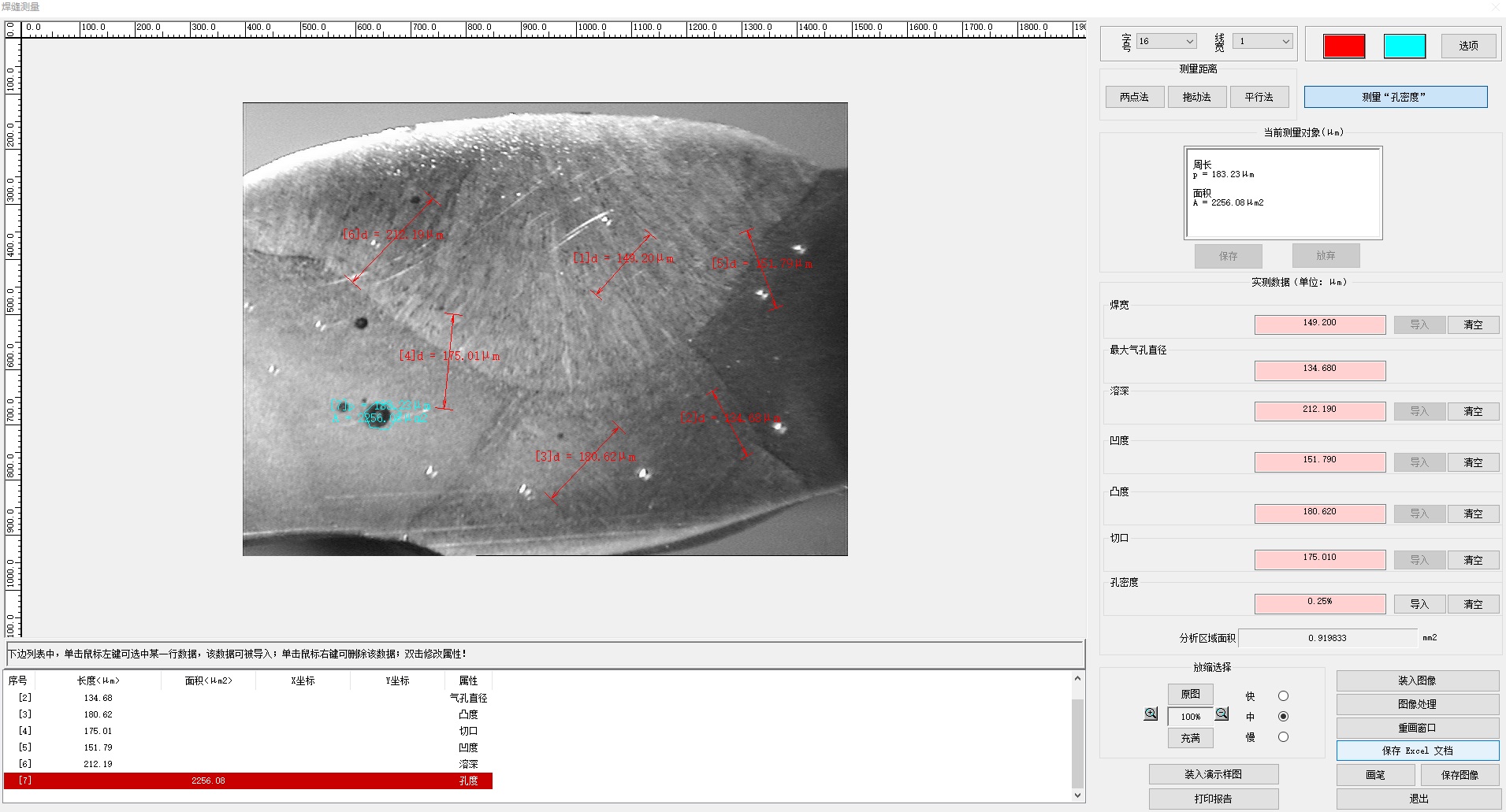Viewport: 1506px width, 812px height.
Task: Click 导入 in the 焊宽 row
Action: pyautogui.click(x=1419, y=324)
